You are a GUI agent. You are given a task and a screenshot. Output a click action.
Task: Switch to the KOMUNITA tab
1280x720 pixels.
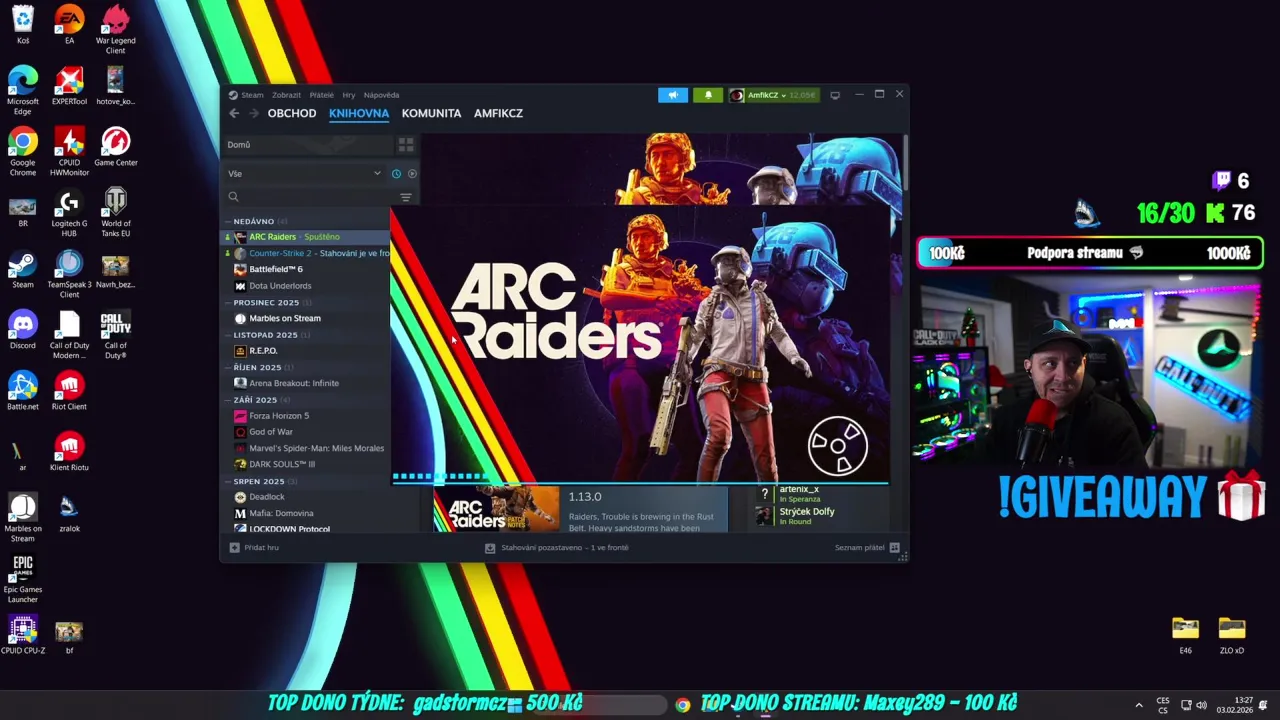(x=431, y=114)
